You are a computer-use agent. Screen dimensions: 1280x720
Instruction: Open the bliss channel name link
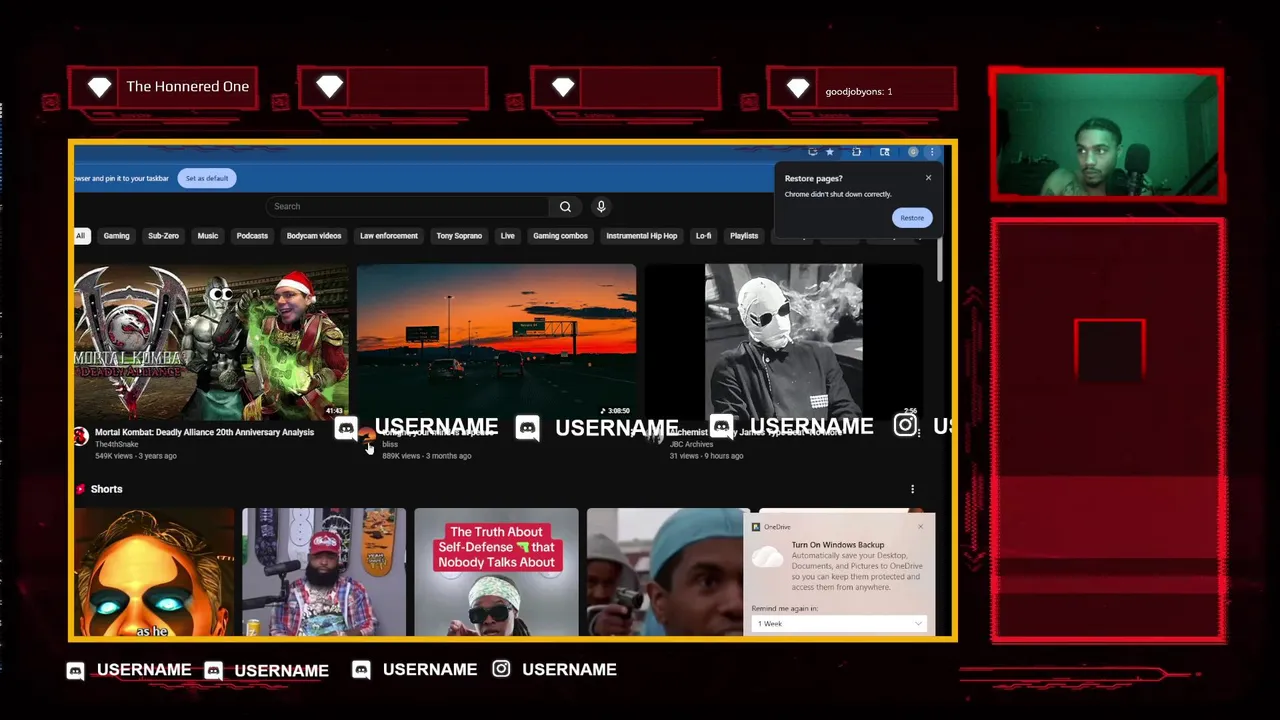(390, 445)
